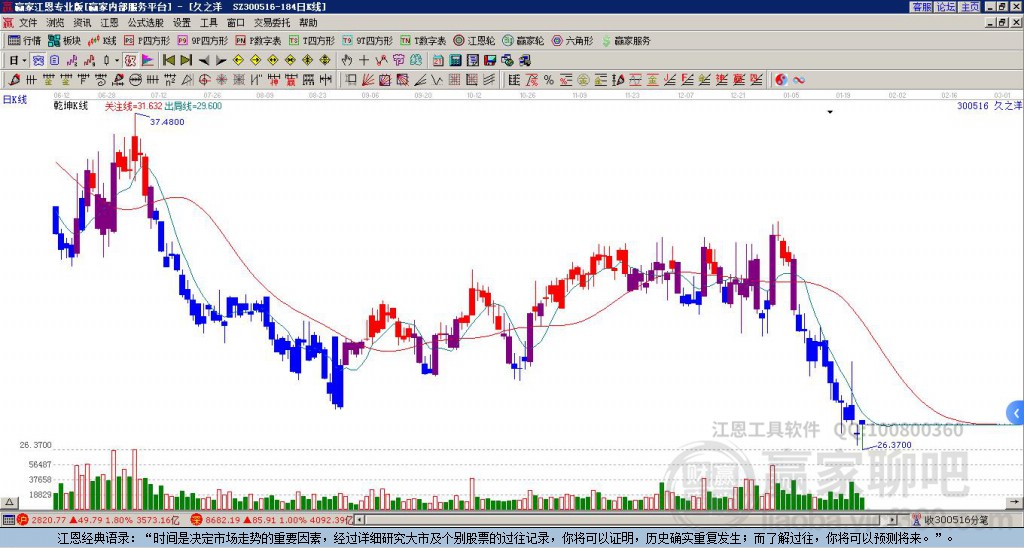Click the horizontal scrollbar right arrow
Viewport: 1024px width, 548px height.
tap(893, 520)
